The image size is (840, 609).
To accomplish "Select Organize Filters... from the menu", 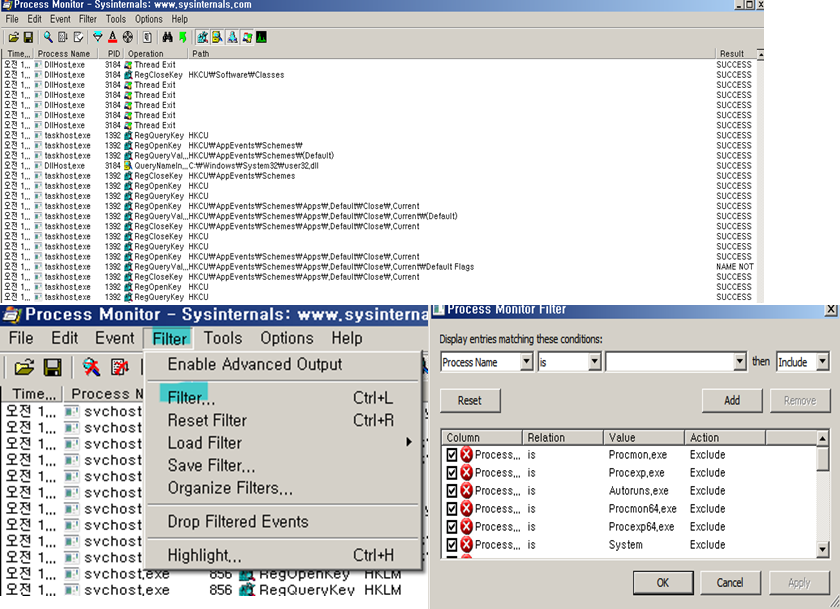I will click(x=282, y=488).
